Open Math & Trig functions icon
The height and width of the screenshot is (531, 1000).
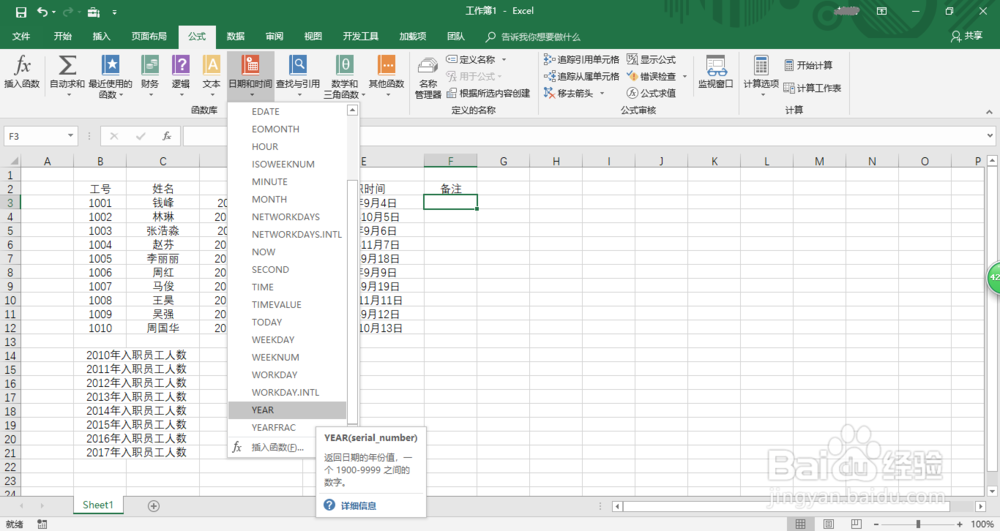click(344, 65)
